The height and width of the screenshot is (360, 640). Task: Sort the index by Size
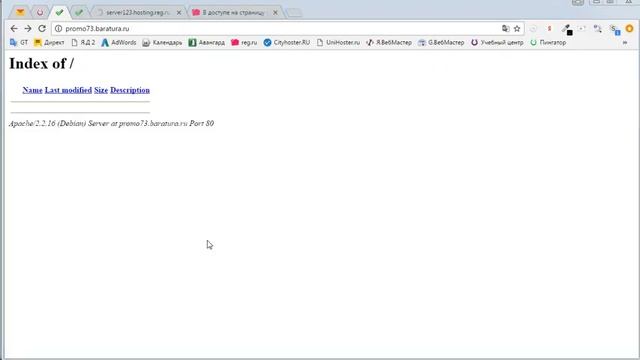click(101, 90)
